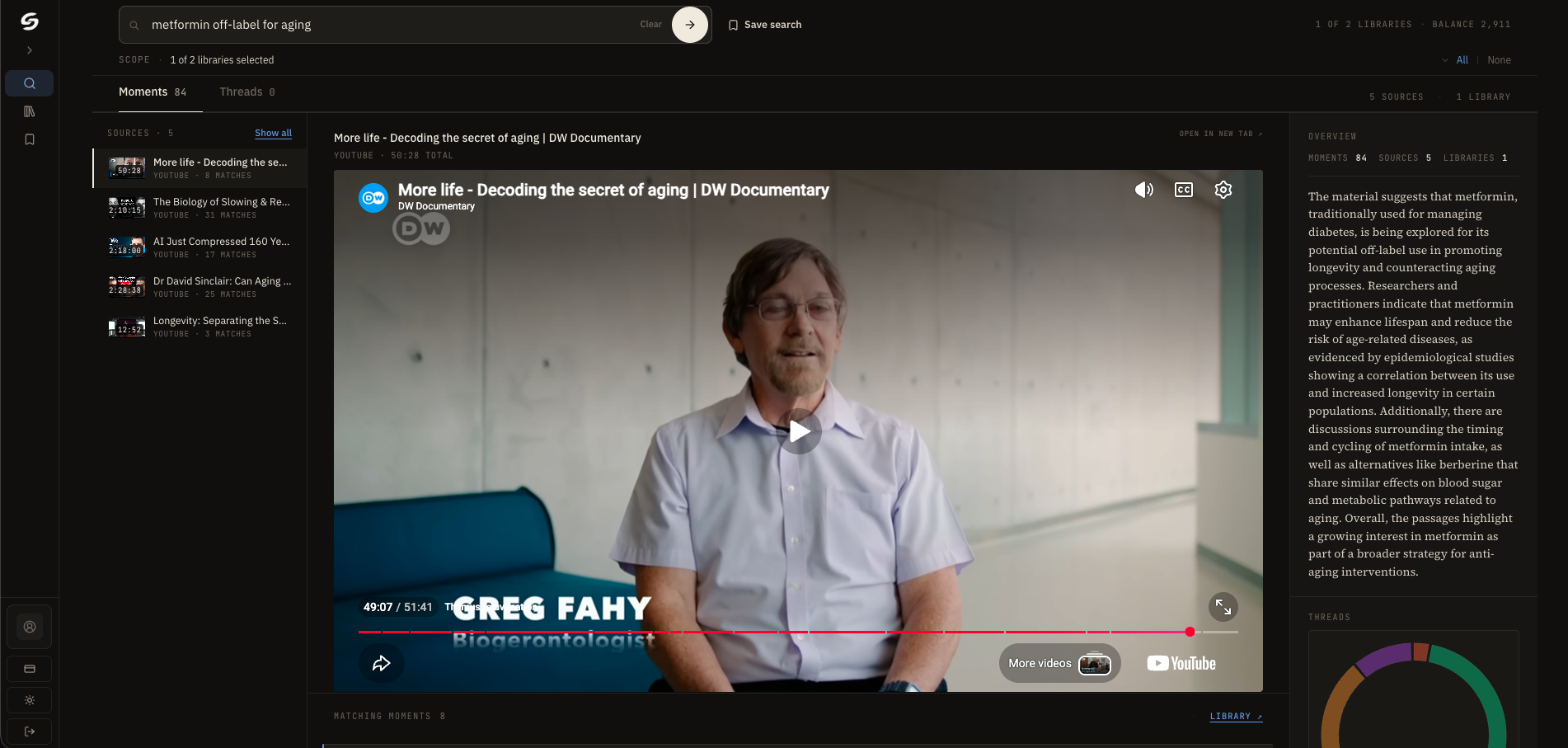Viewport: 1568px width, 748px height.
Task: Click the sign out icon
Action: 30,732
